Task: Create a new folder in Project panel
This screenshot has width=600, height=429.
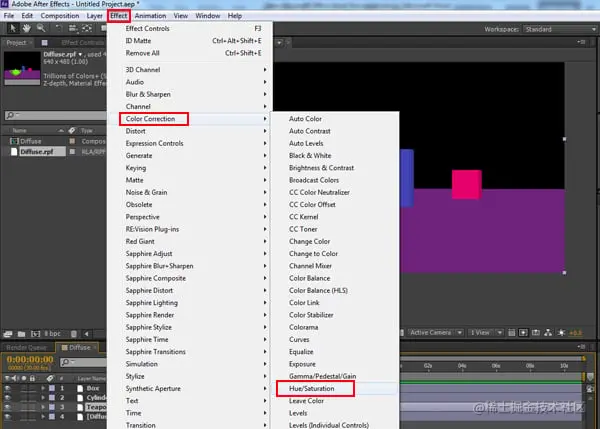Action: (x=21, y=334)
